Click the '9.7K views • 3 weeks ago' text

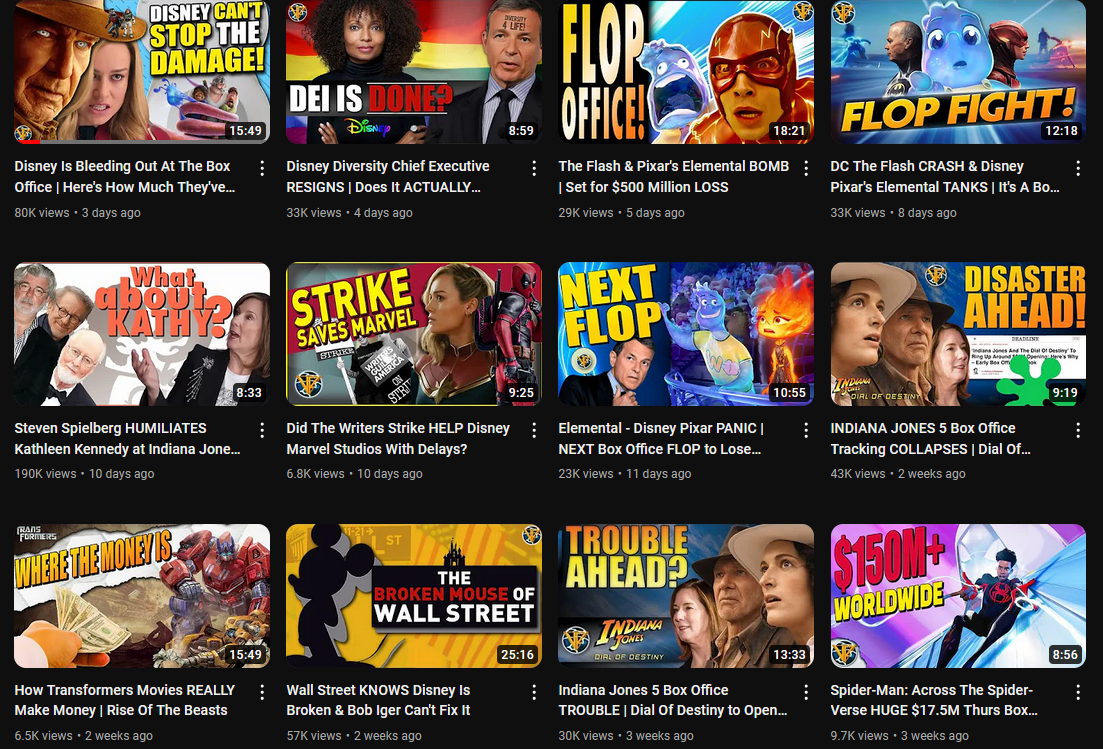(x=900, y=736)
